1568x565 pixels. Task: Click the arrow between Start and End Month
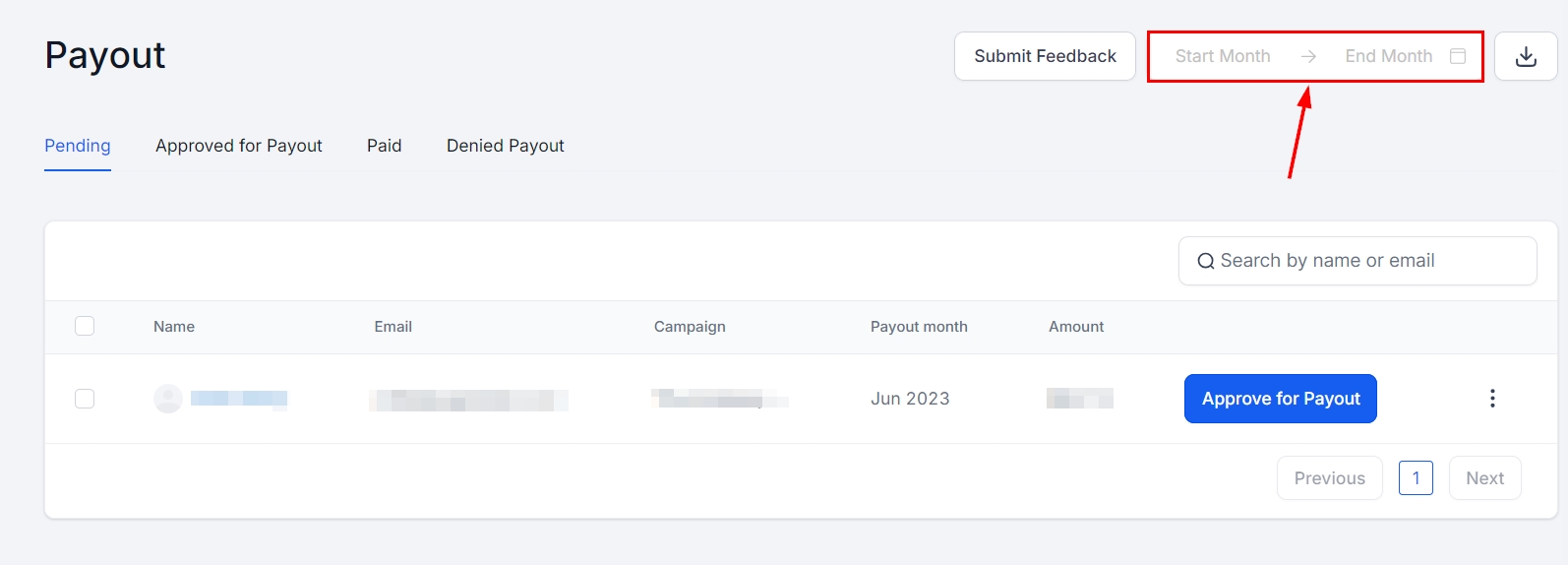(1308, 56)
